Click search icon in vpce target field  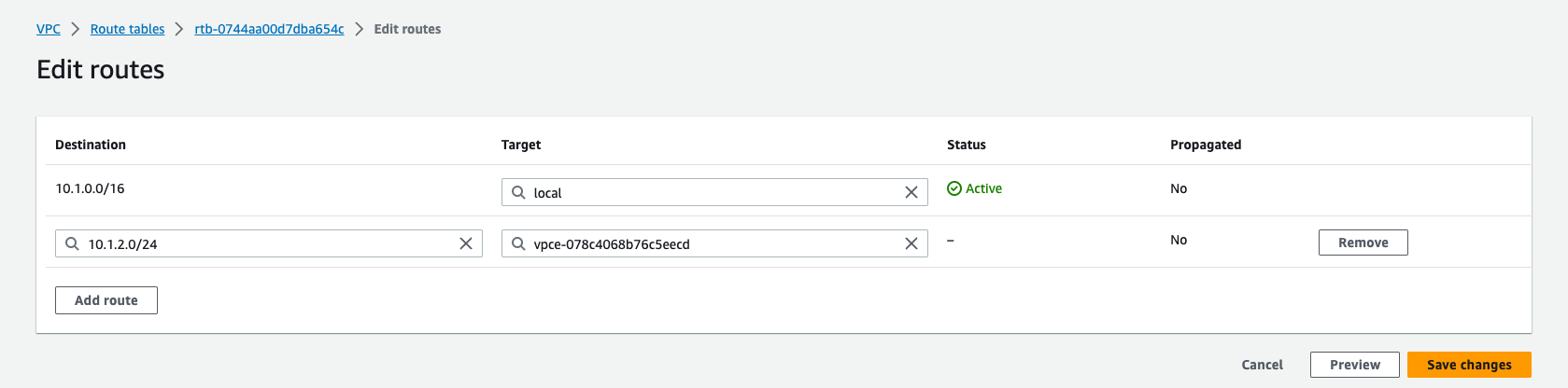pyautogui.click(x=518, y=243)
